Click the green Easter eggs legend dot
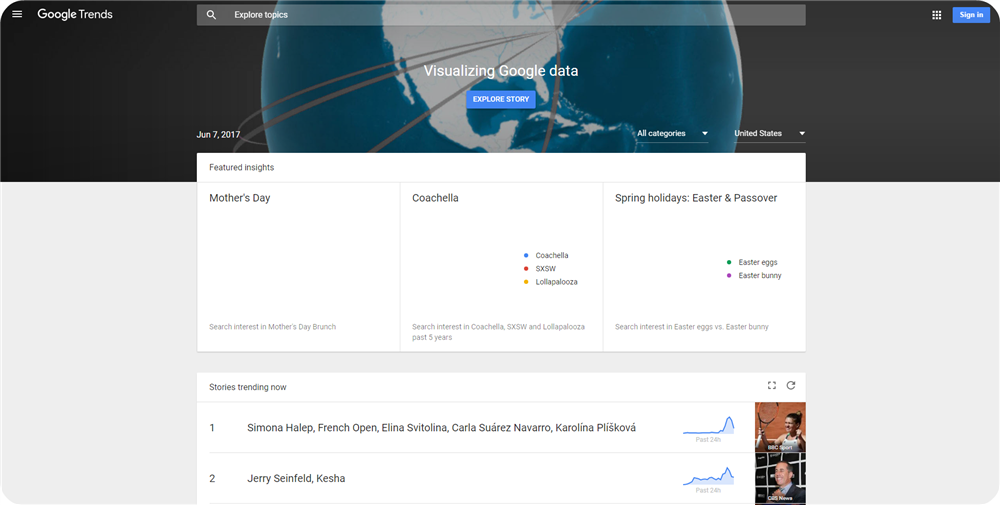This screenshot has height=505, width=1000. point(729,262)
